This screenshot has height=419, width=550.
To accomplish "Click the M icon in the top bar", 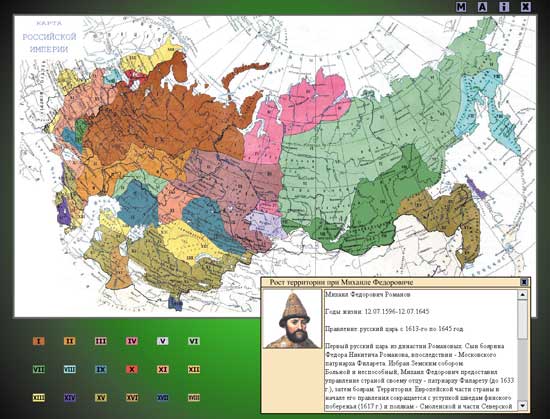I will pyautogui.click(x=461, y=7).
